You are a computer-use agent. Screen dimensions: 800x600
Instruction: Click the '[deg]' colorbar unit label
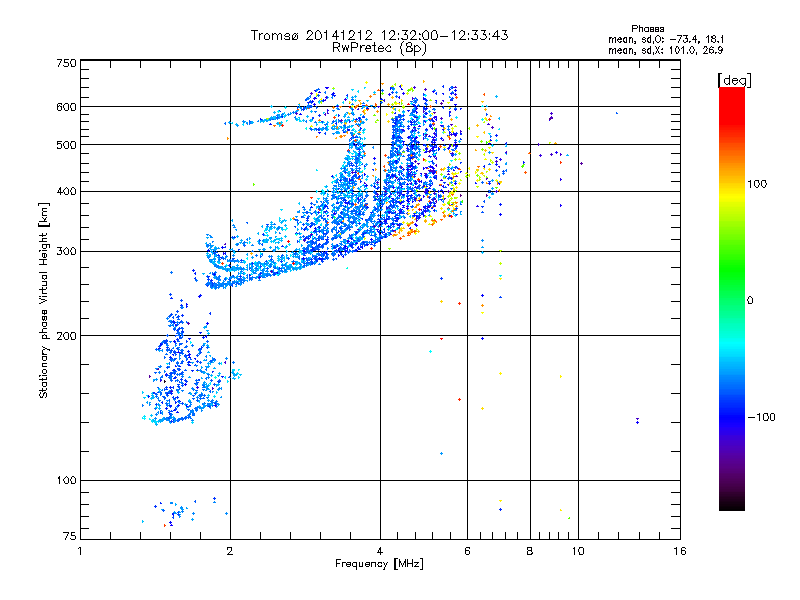734,80
